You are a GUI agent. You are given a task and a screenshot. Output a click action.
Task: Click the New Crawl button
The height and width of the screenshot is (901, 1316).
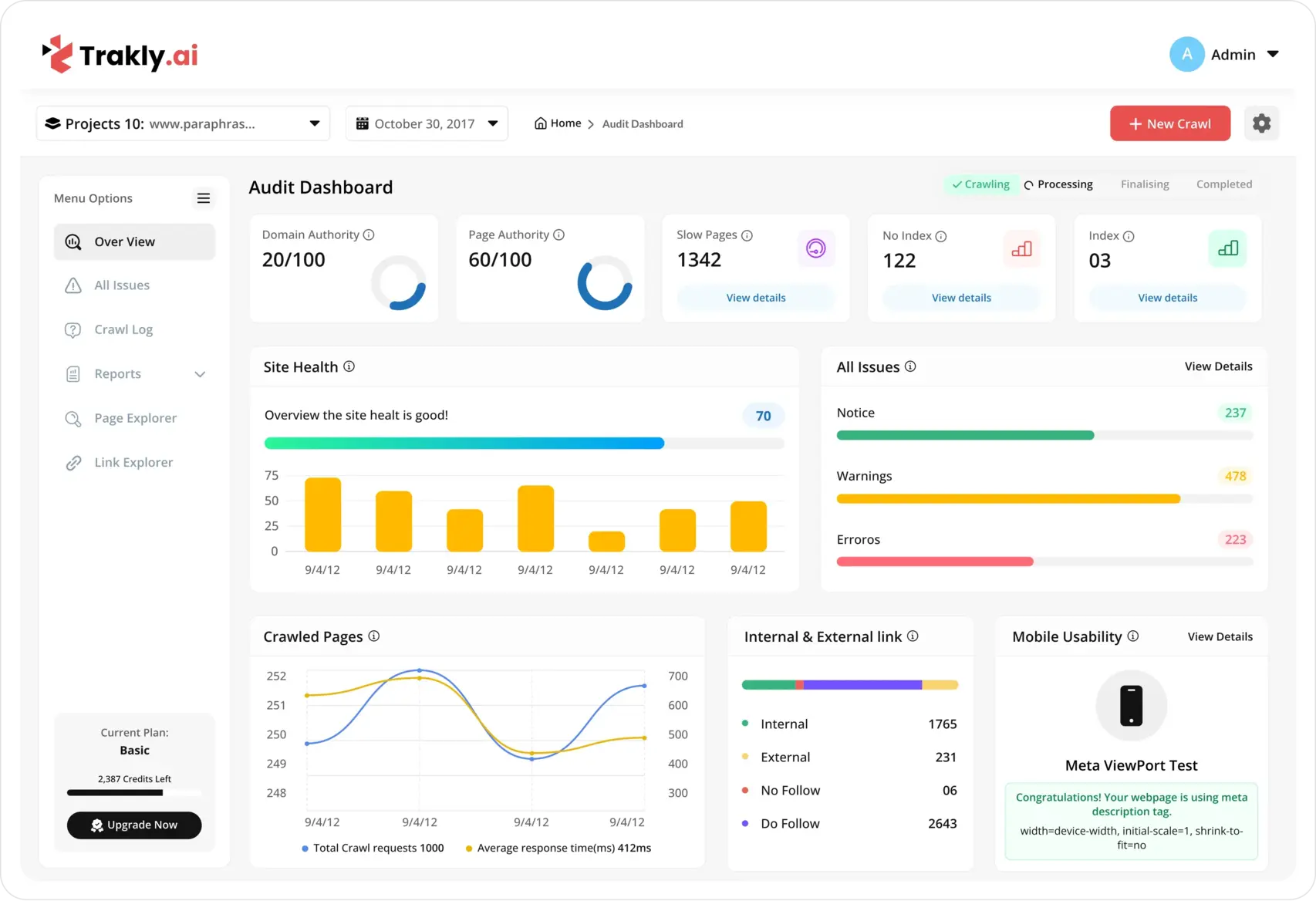pyautogui.click(x=1169, y=123)
